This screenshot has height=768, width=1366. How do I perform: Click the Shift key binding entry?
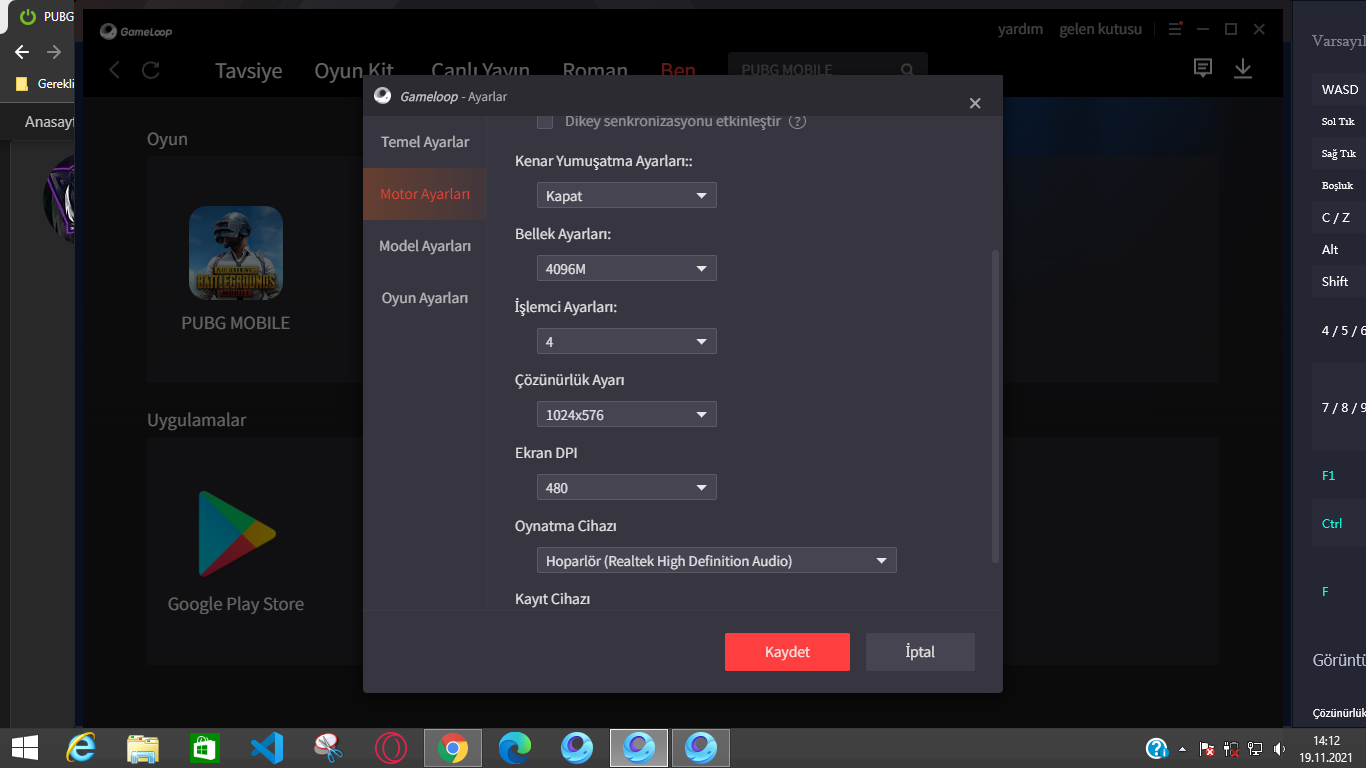coord(1339,281)
